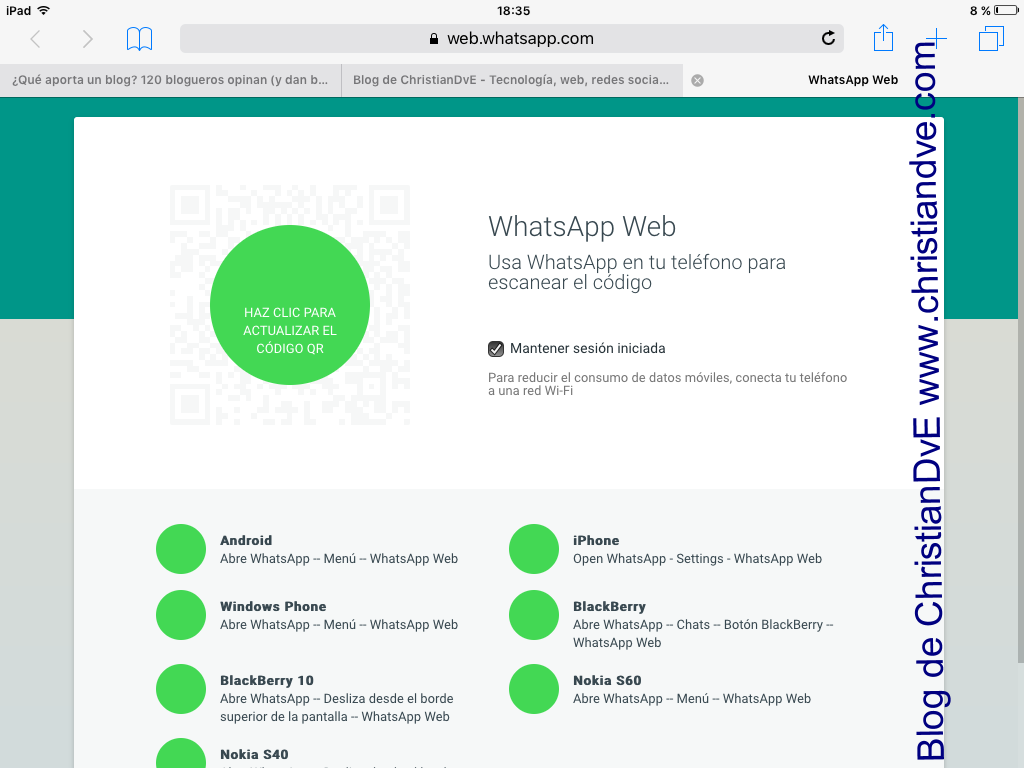Click the 'BlackBerry 10' heading text

click(x=266, y=680)
